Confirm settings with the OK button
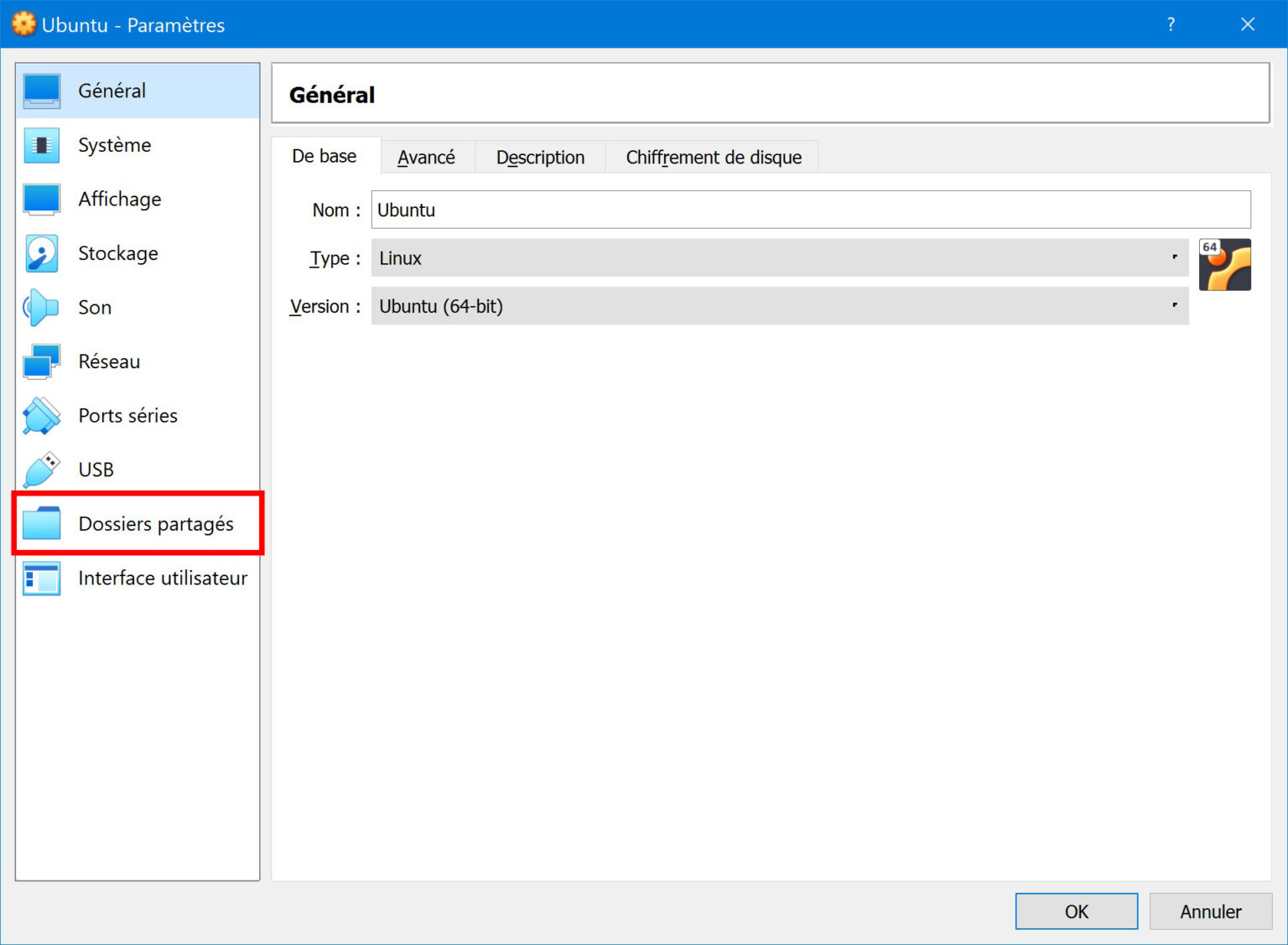 pyautogui.click(x=1076, y=911)
